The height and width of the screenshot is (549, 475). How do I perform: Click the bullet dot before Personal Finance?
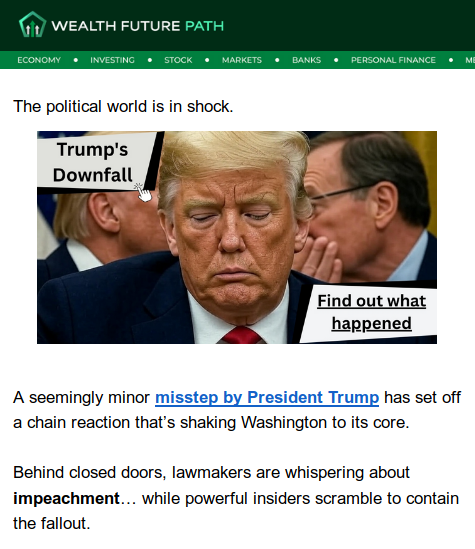point(336,60)
